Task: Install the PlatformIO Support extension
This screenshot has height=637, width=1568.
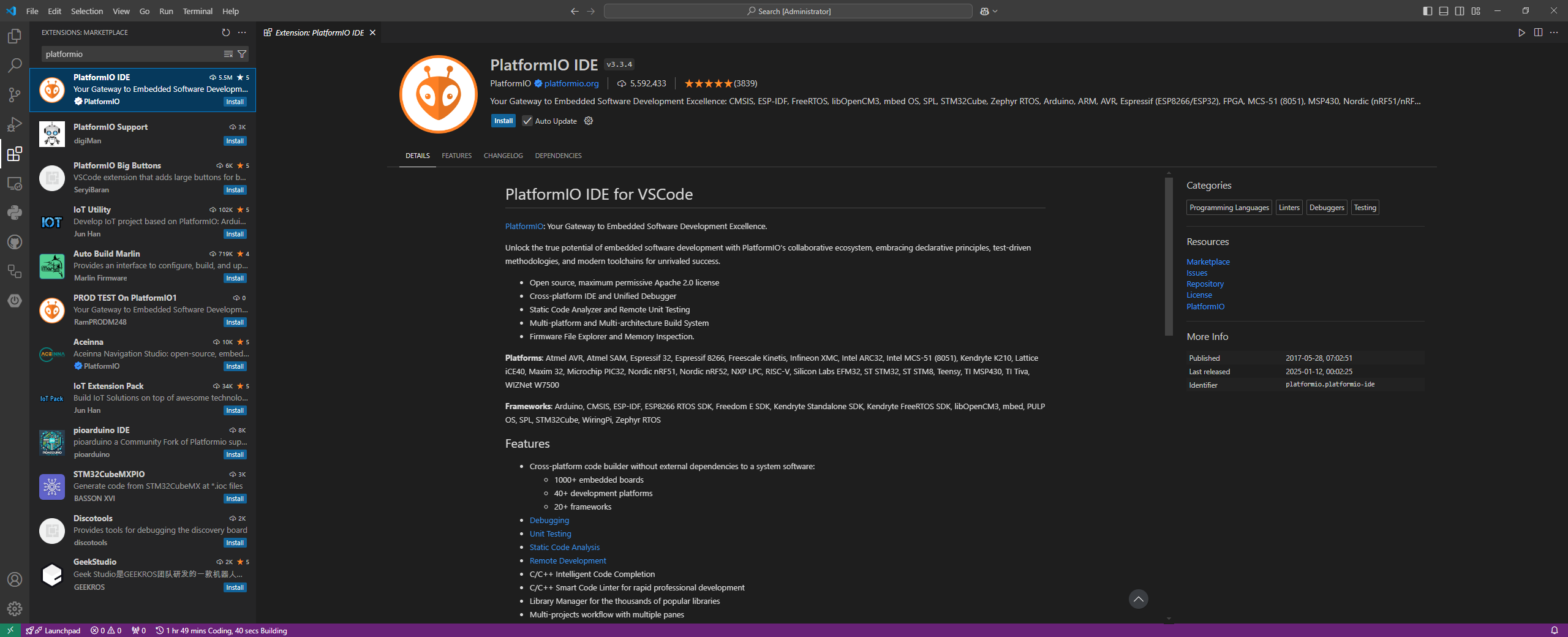Action: [235, 141]
